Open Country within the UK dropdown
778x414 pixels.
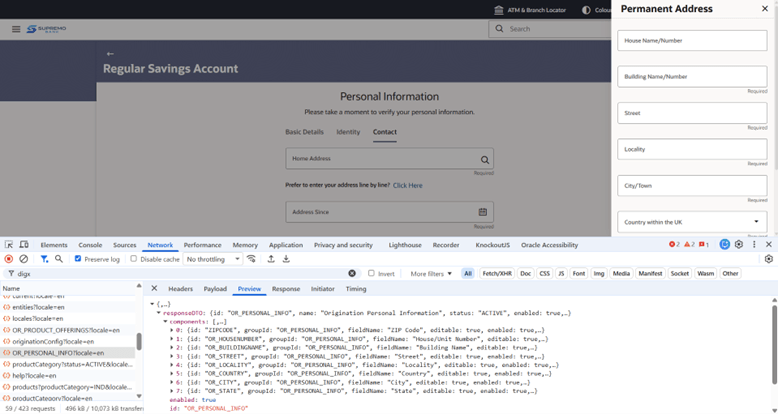click(x=692, y=222)
